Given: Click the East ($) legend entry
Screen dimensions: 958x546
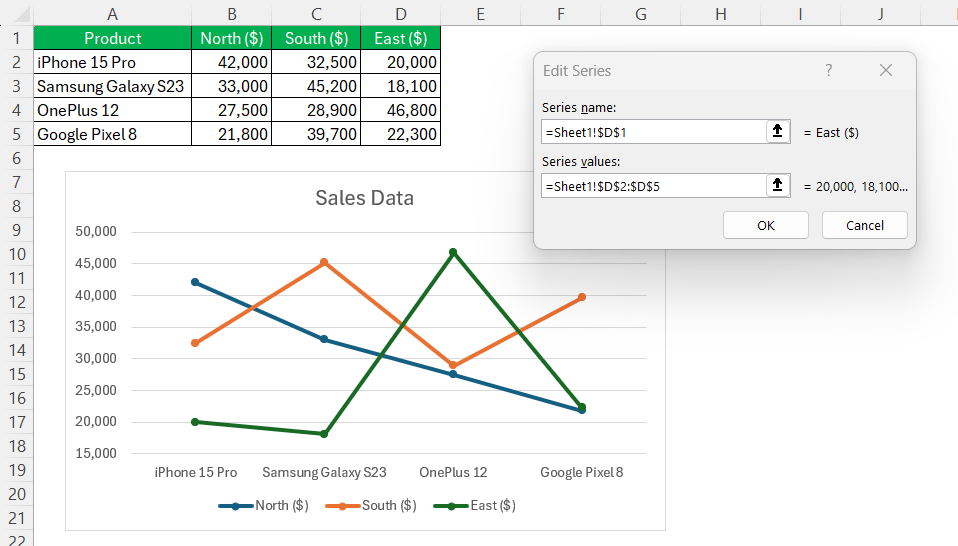Looking at the screenshot, I should pyautogui.click(x=475, y=506).
